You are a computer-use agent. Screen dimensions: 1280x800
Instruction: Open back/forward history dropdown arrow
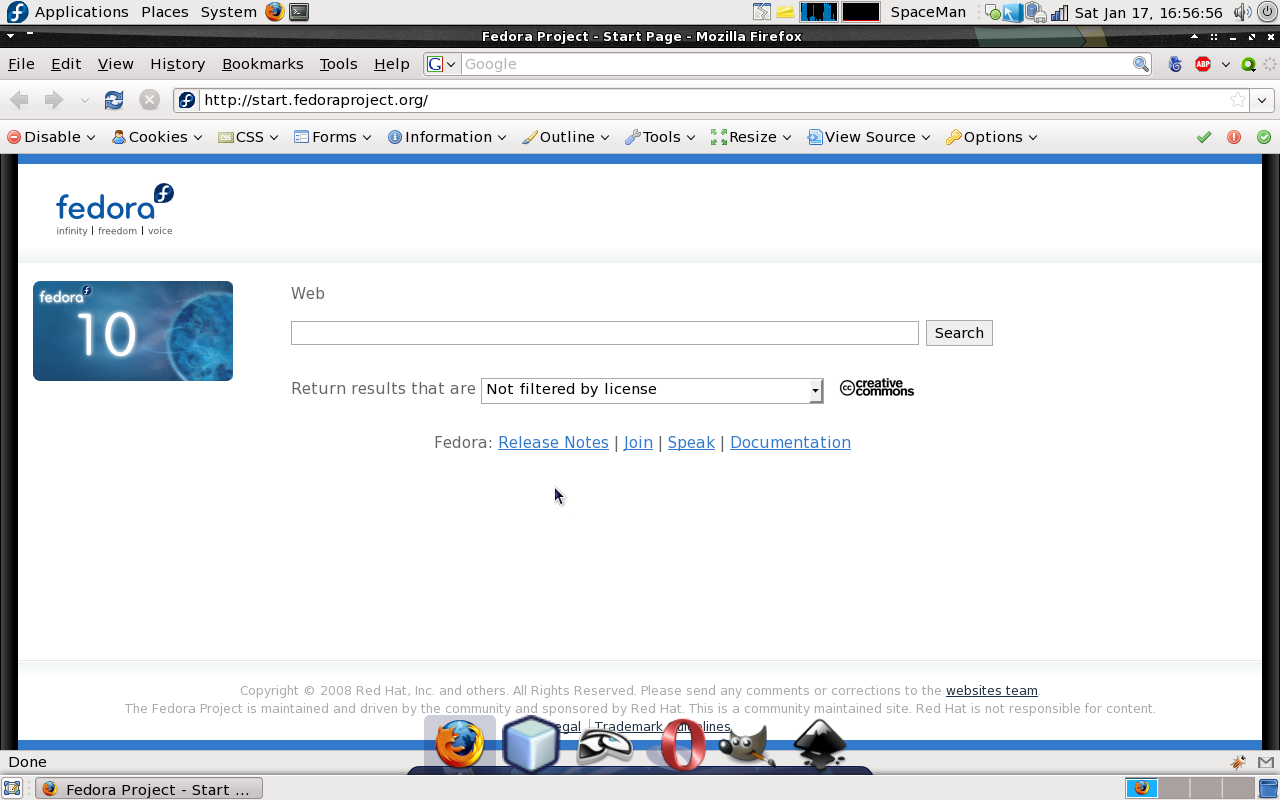[84, 100]
